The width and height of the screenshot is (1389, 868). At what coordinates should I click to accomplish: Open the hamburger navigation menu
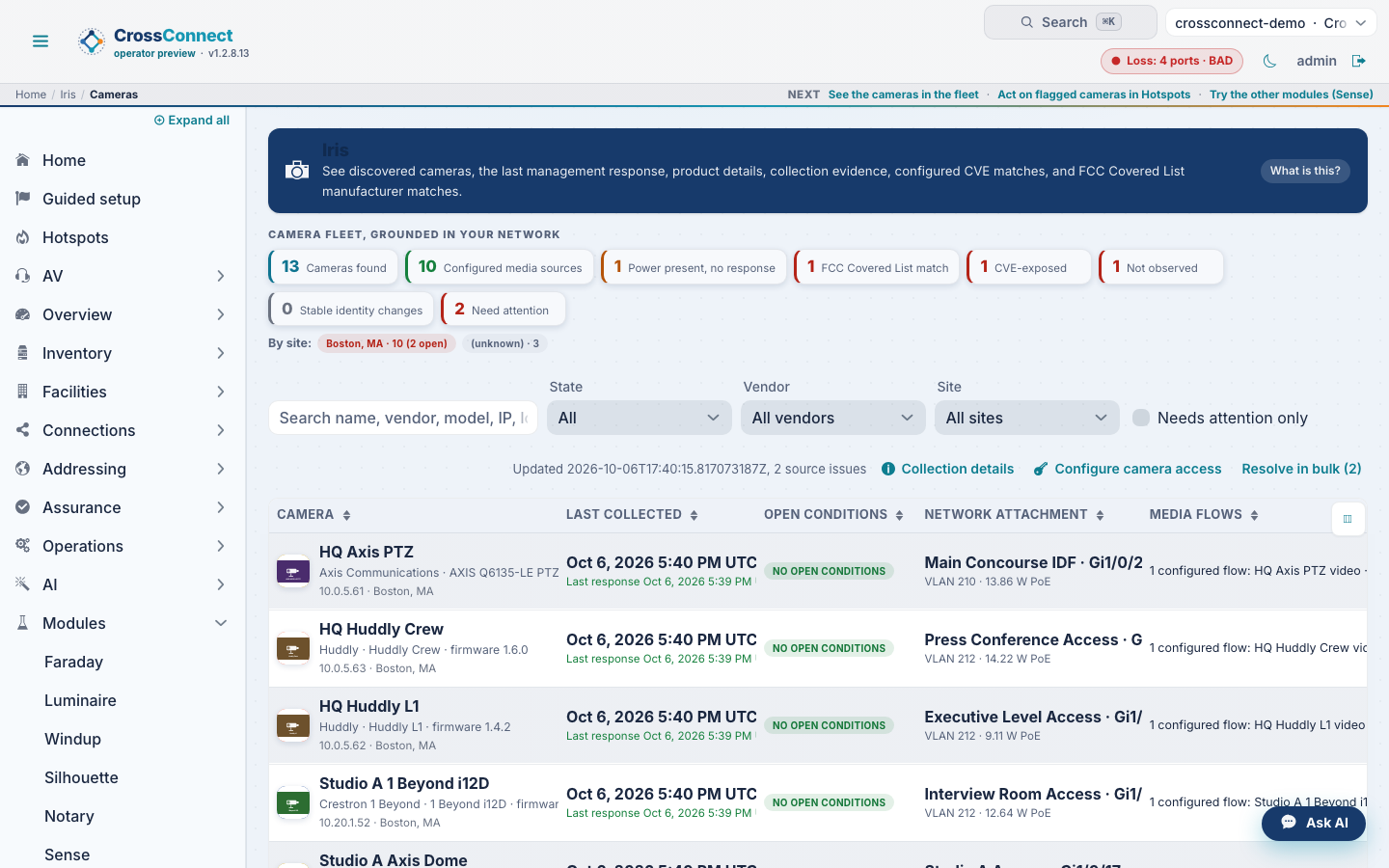point(41,41)
